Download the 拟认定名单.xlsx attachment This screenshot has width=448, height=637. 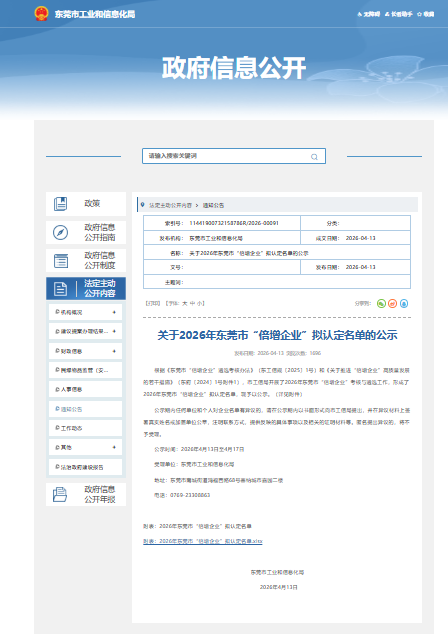pyautogui.click(x=203, y=541)
